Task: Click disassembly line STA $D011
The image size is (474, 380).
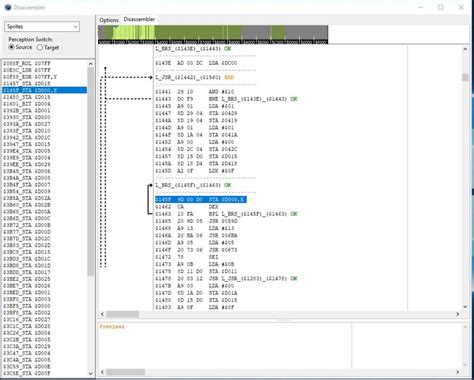Action: [x=196, y=271]
